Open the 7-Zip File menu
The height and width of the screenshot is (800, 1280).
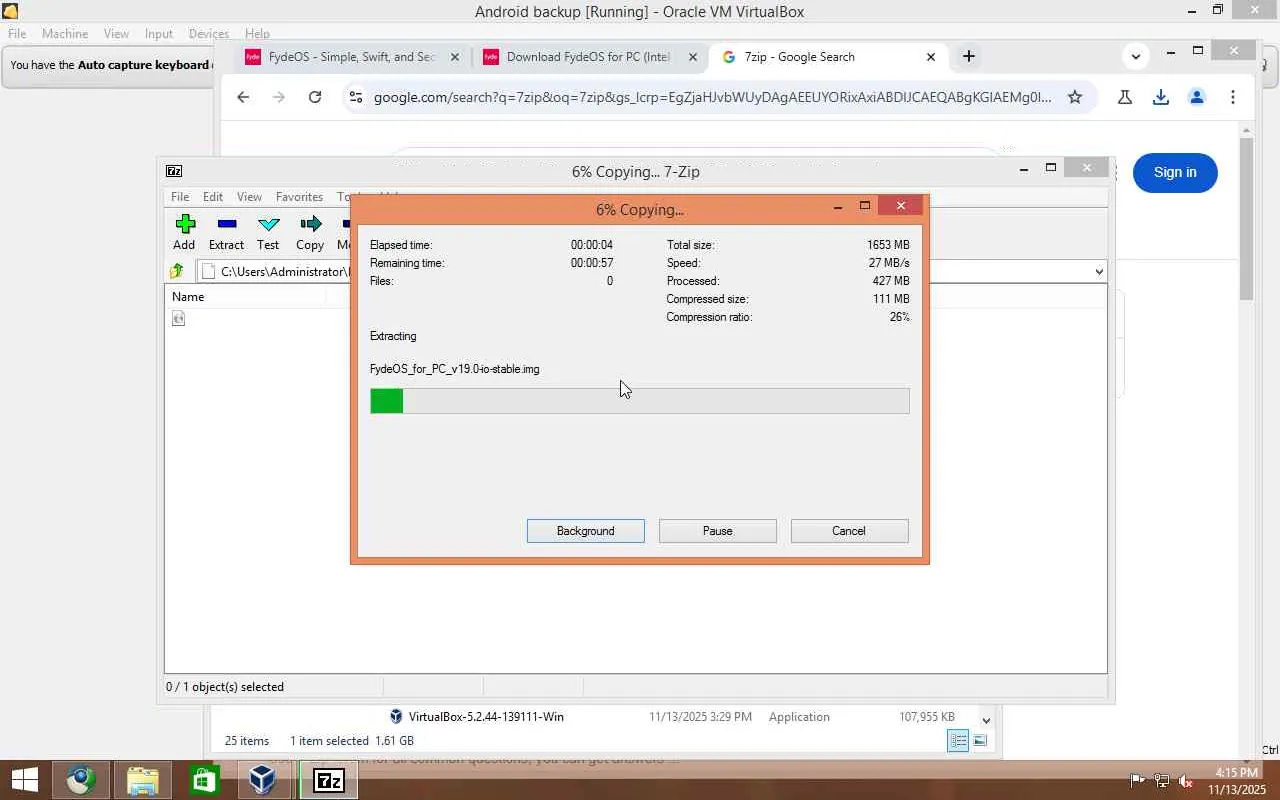click(180, 197)
